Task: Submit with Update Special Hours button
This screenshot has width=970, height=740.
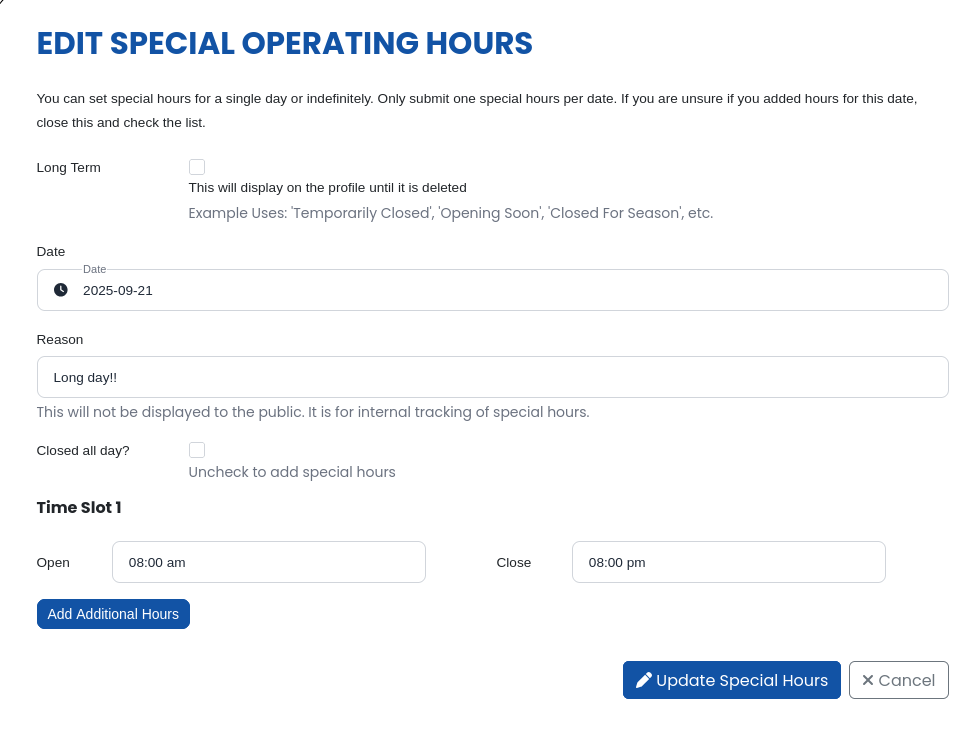Action: point(732,680)
